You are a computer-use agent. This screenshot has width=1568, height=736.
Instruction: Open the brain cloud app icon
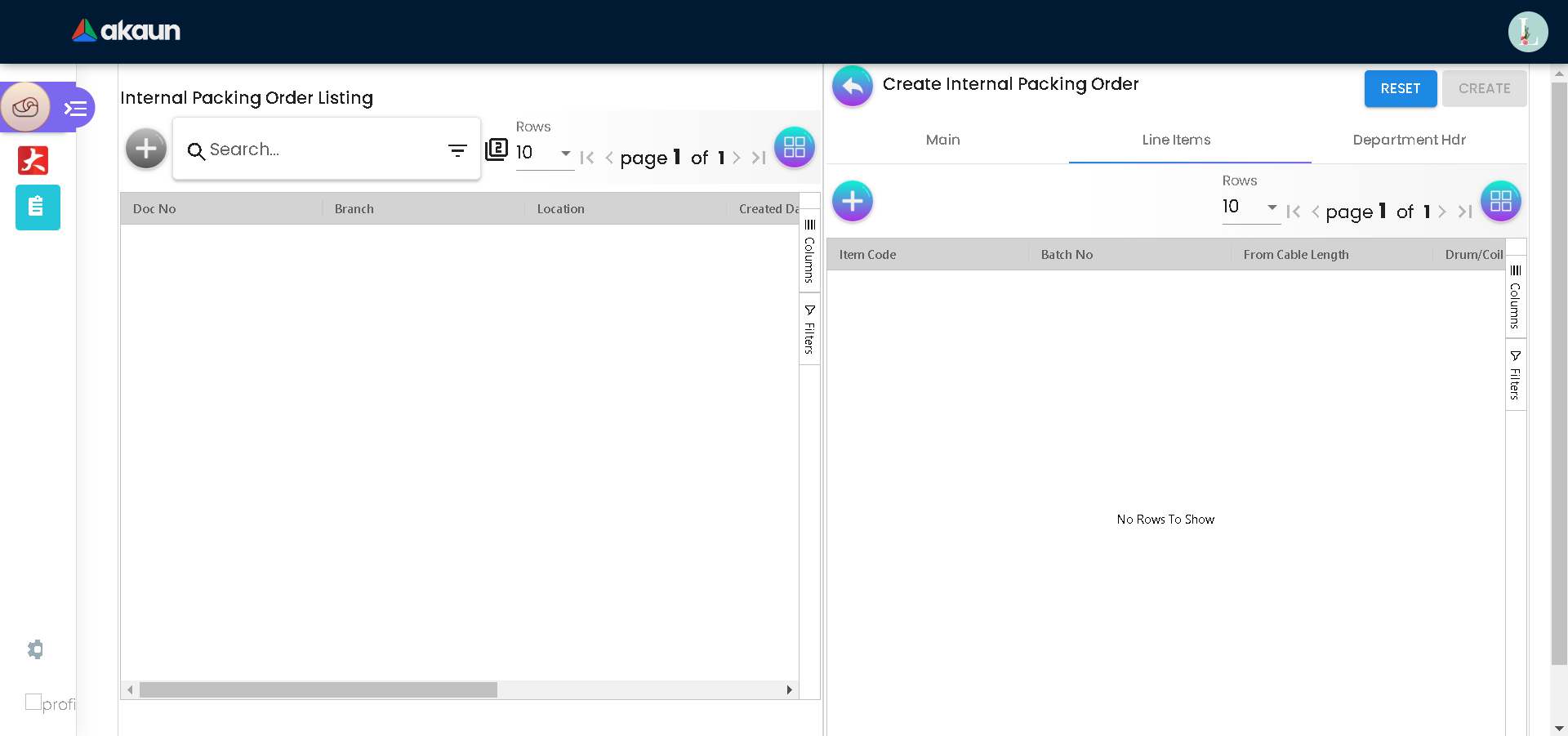coord(25,107)
